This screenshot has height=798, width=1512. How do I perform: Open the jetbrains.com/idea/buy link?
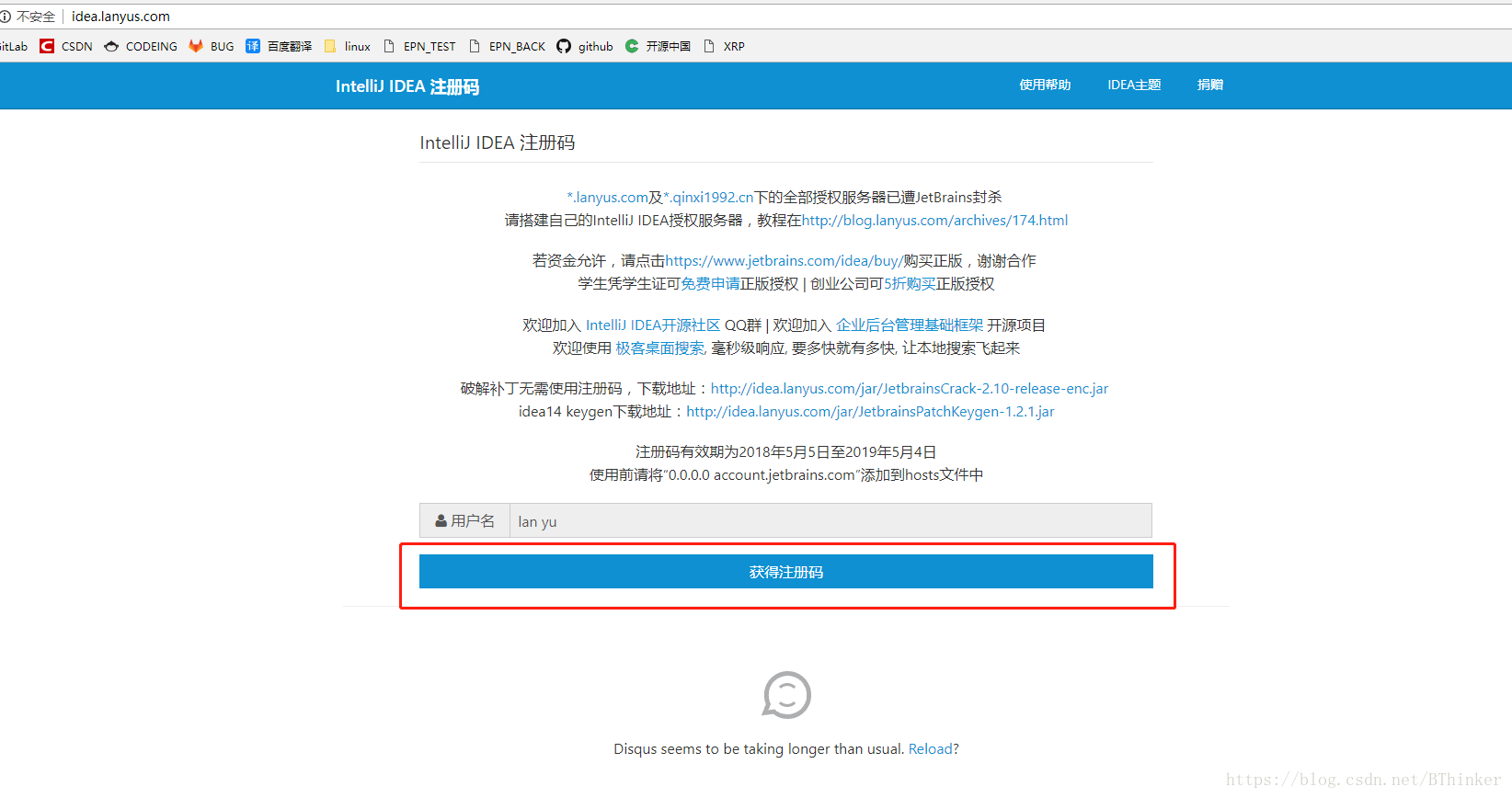pyautogui.click(x=784, y=261)
